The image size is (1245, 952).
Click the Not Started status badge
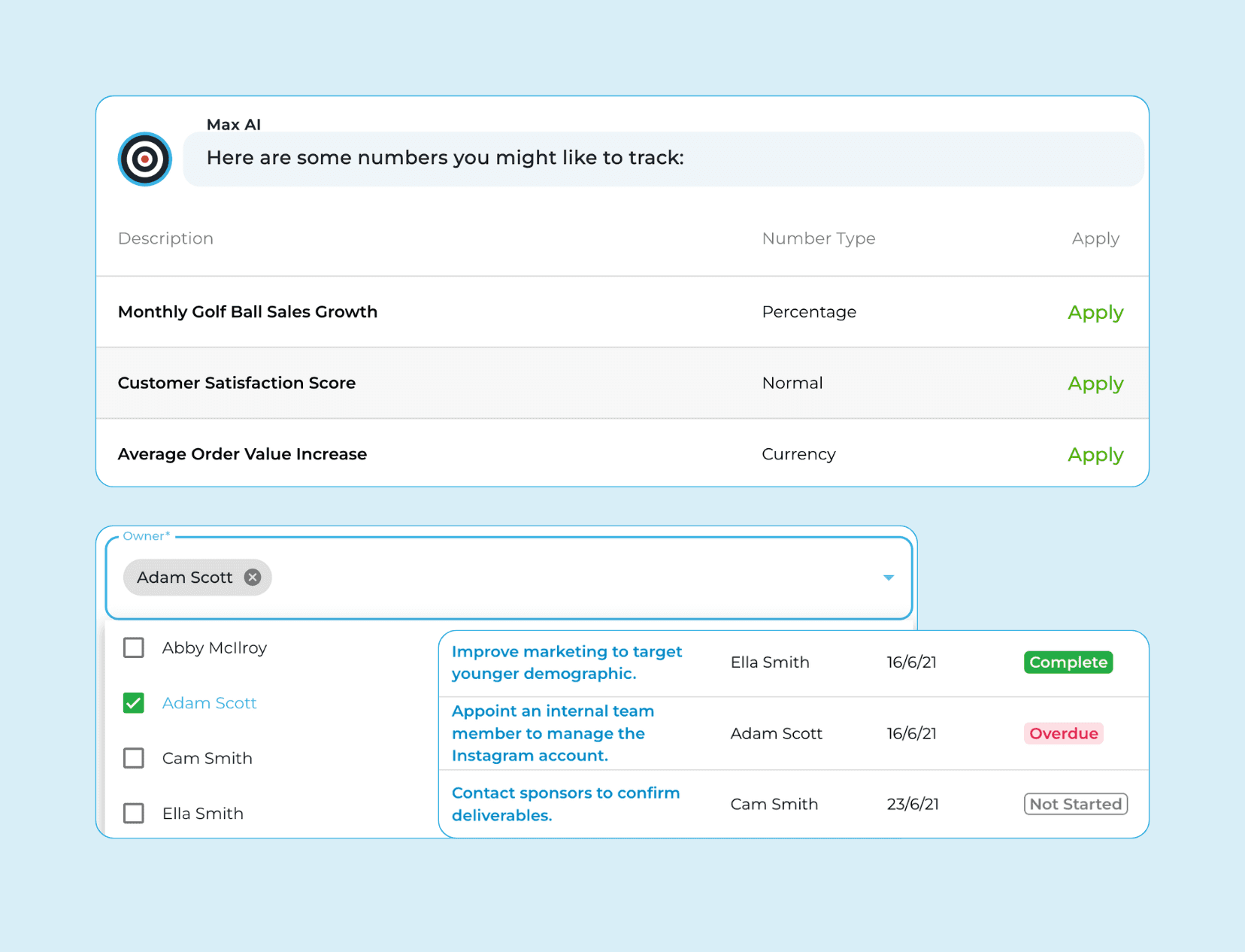1076,804
